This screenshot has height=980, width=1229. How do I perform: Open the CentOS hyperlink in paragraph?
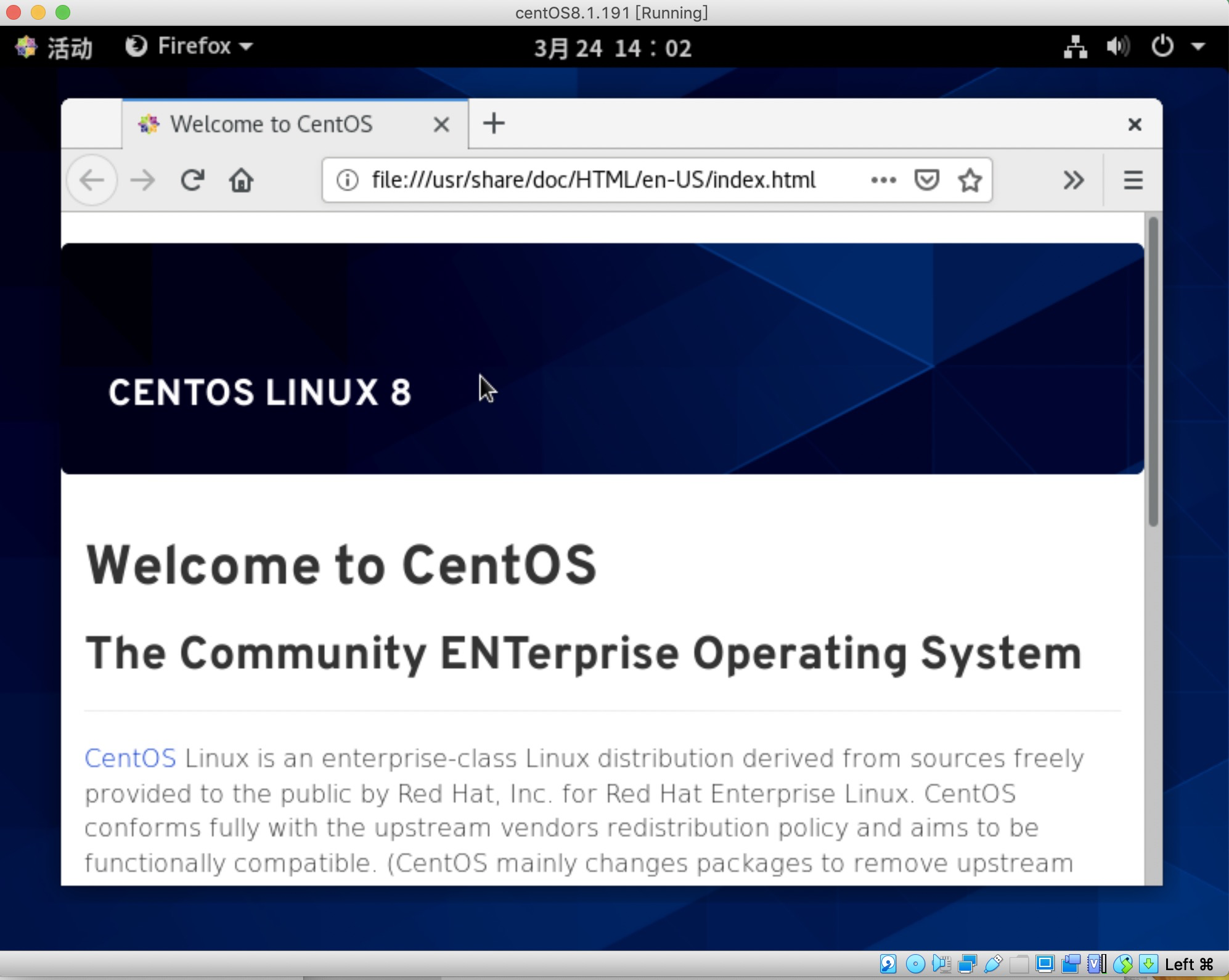point(130,758)
